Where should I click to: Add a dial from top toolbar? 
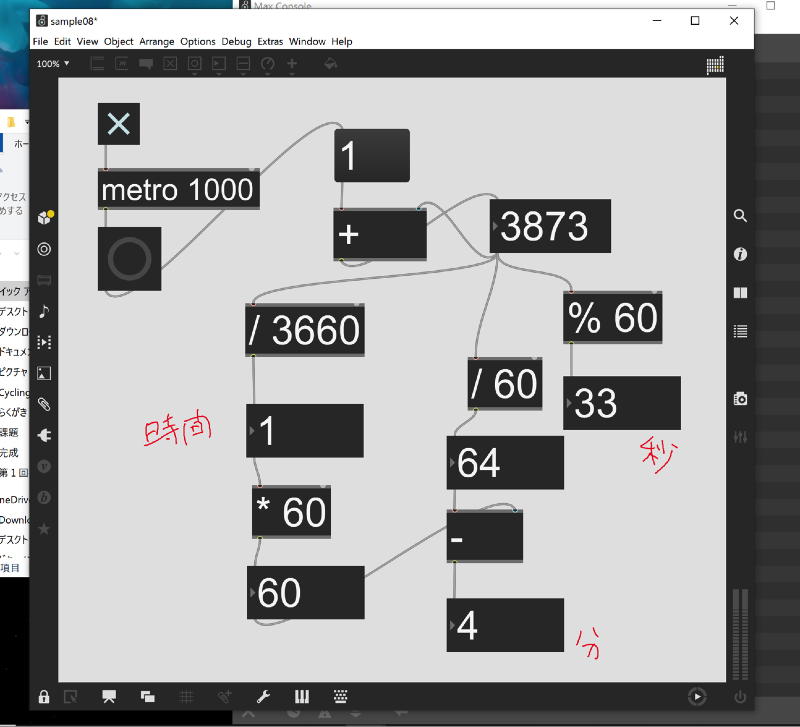pyautogui.click(x=267, y=64)
